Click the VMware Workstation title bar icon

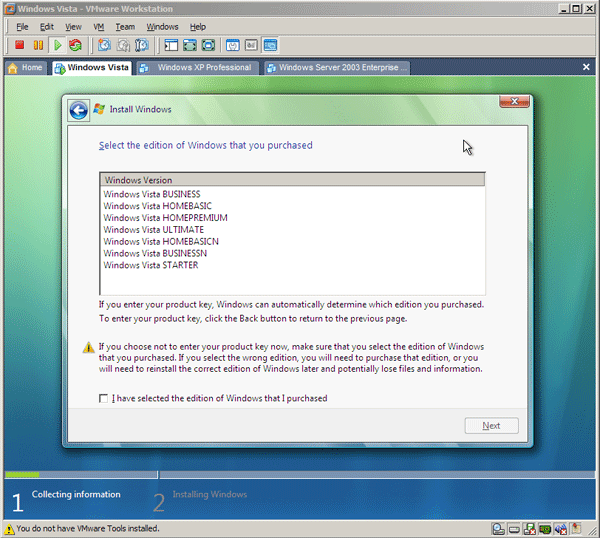coord(10,8)
